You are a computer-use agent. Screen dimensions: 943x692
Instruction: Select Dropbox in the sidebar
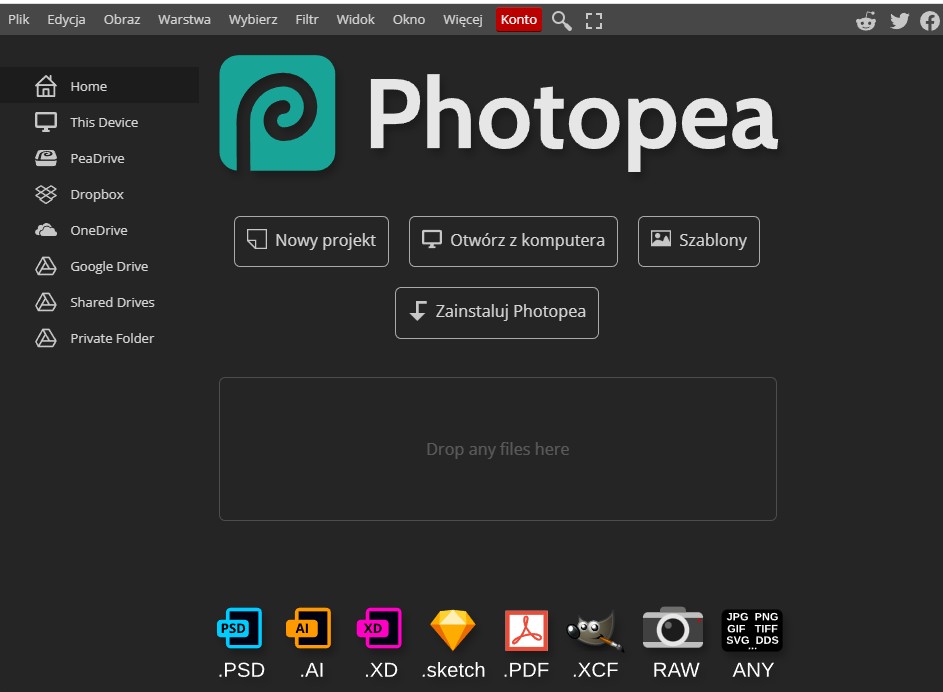[96, 194]
